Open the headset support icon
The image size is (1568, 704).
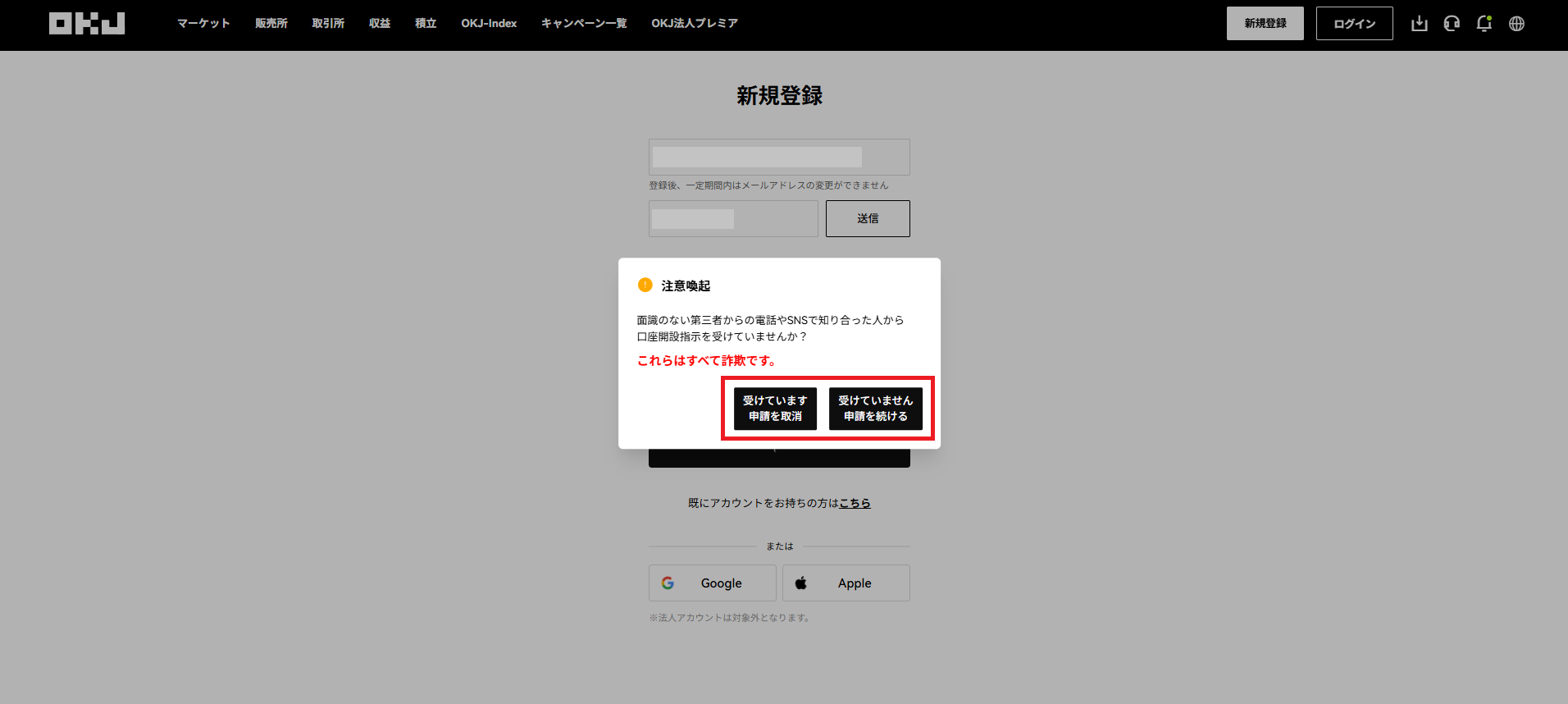pyautogui.click(x=1452, y=24)
